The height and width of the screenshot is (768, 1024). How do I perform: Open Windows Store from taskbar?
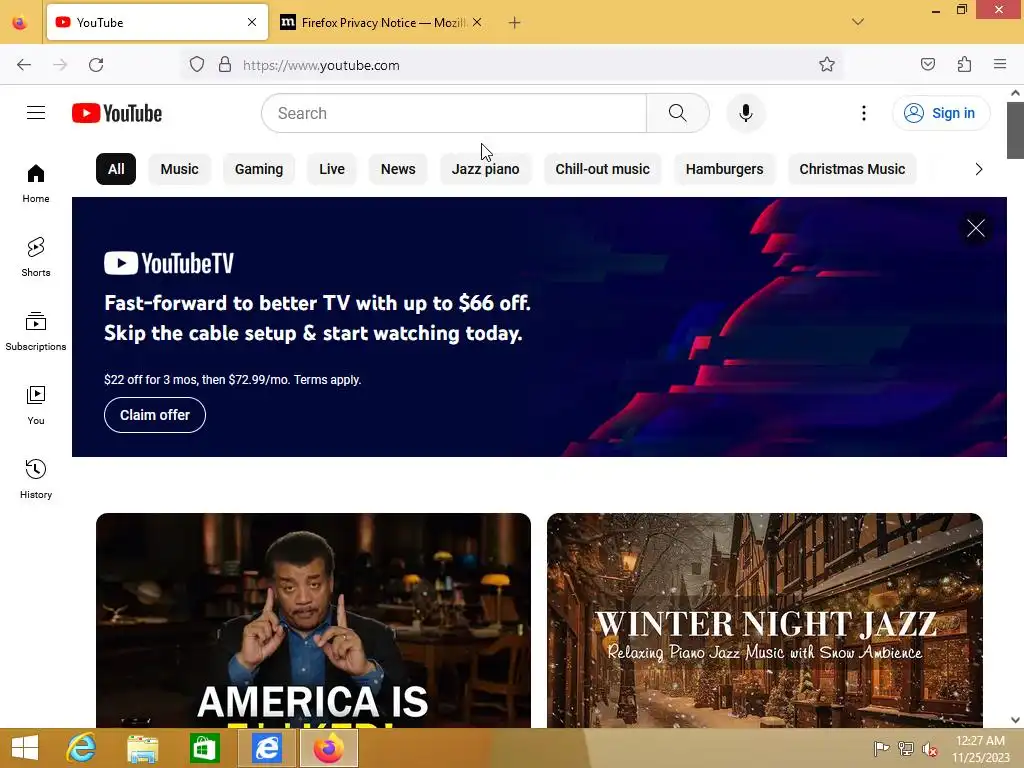204,748
